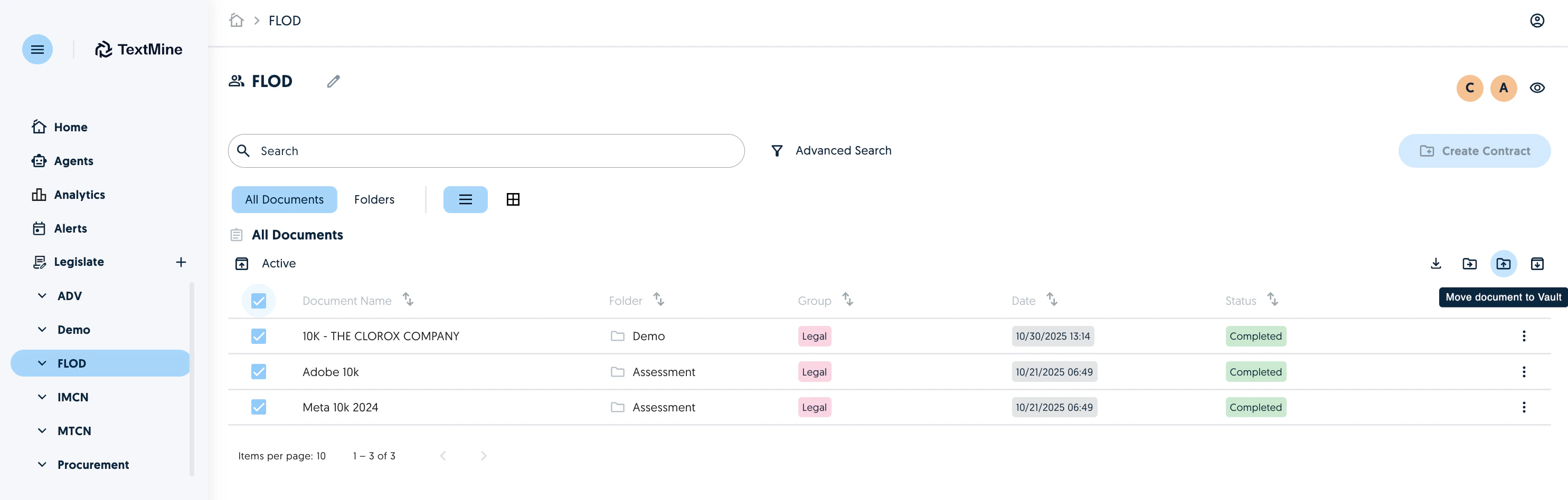Click the Active section icon
The image size is (1568, 500).
242,263
